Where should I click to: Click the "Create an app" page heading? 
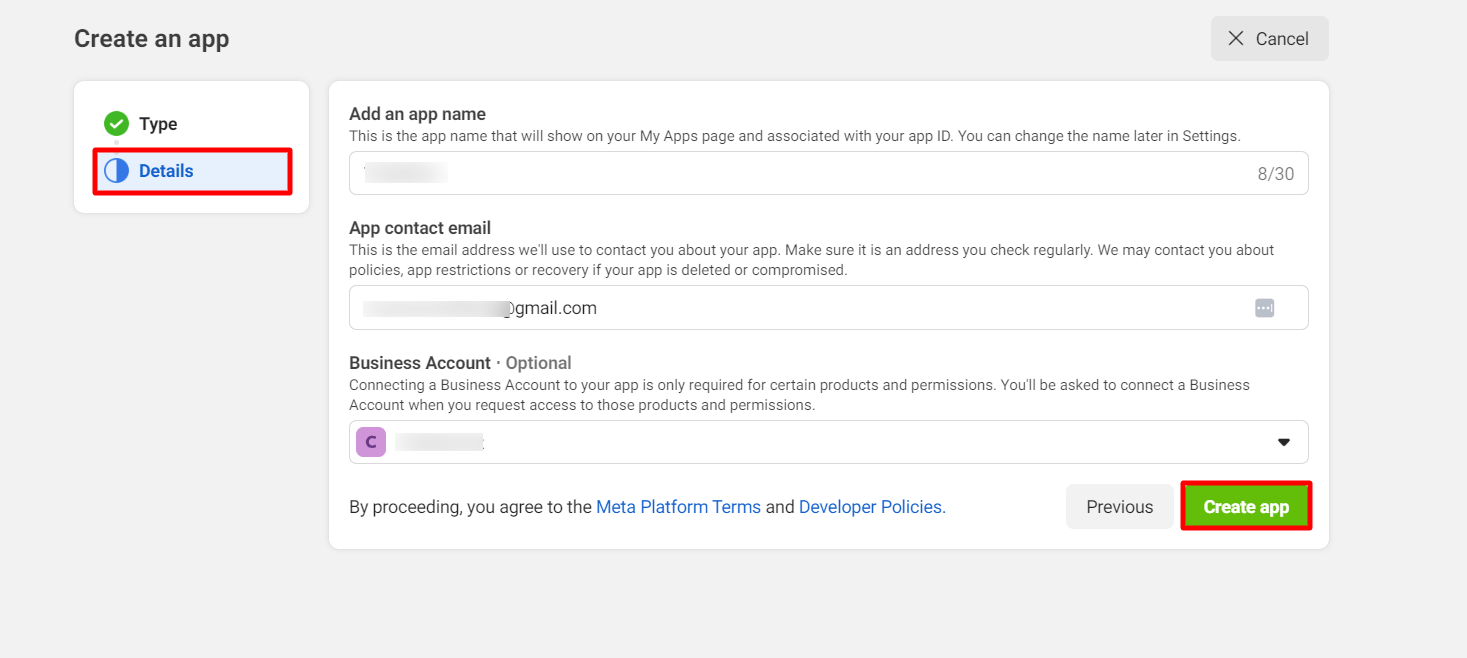coord(152,39)
